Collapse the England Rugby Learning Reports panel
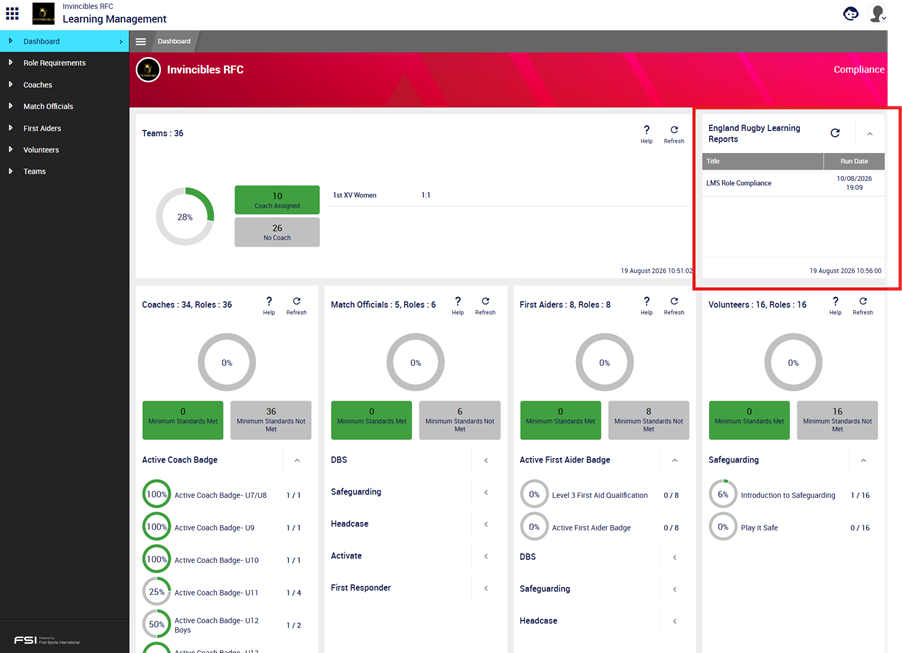902x653 pixels. [870, 133]
